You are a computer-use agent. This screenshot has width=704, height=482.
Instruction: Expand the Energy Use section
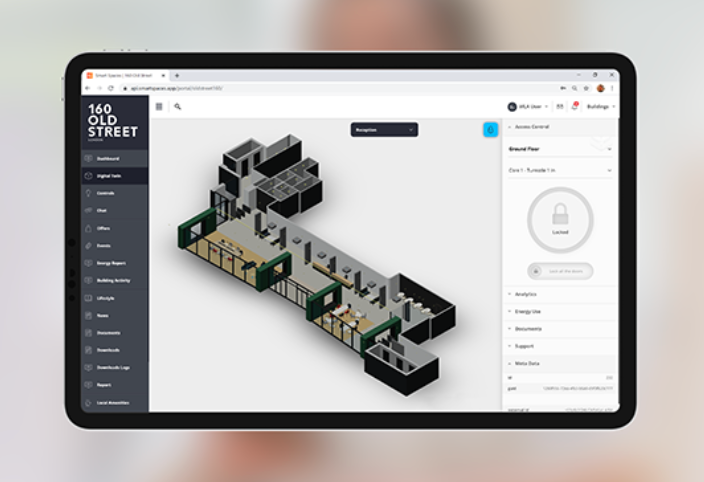click(x=560, y=311)
